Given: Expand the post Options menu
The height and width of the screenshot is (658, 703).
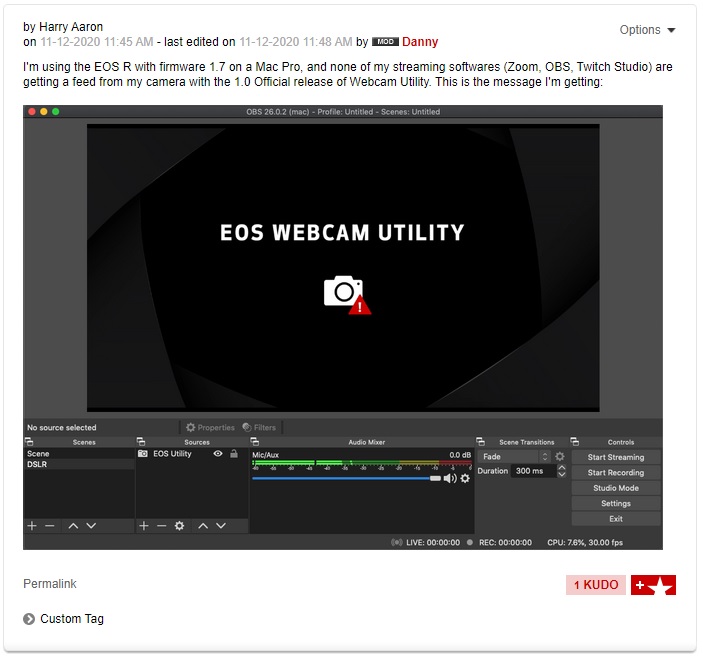Looking at the screenshot, I should (x=647, y=30).
